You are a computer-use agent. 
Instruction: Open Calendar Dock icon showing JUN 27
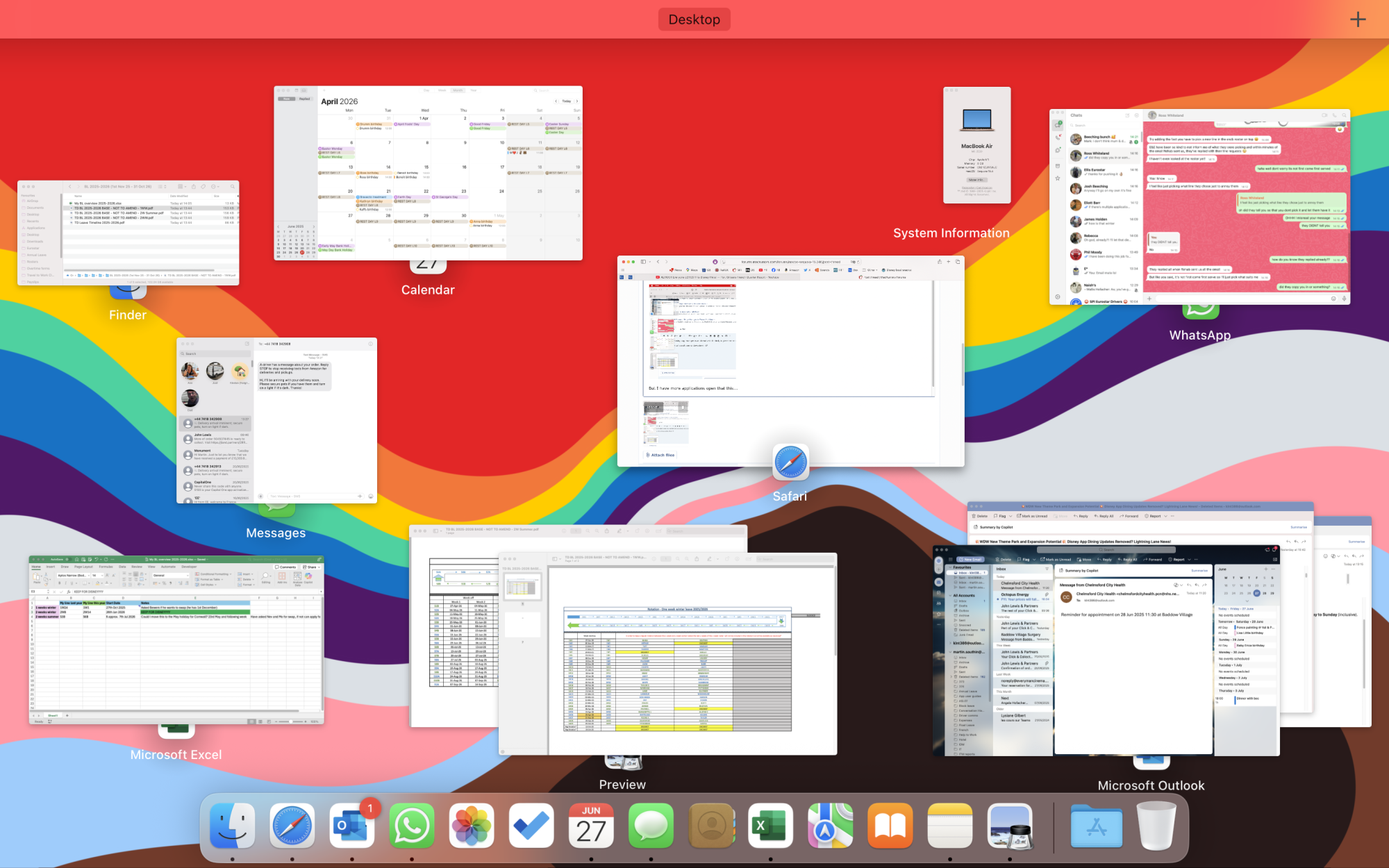click(x=591, y=826)
